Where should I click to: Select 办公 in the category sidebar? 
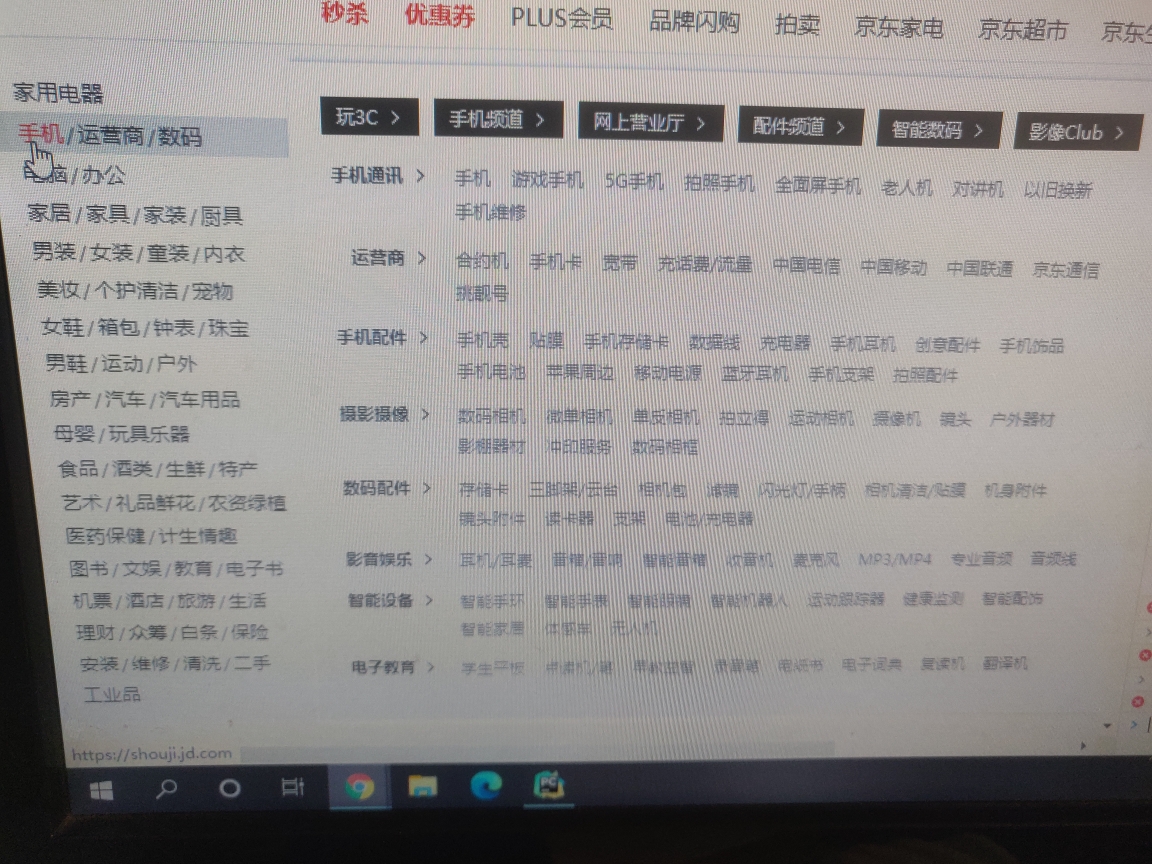pos(103,175)
